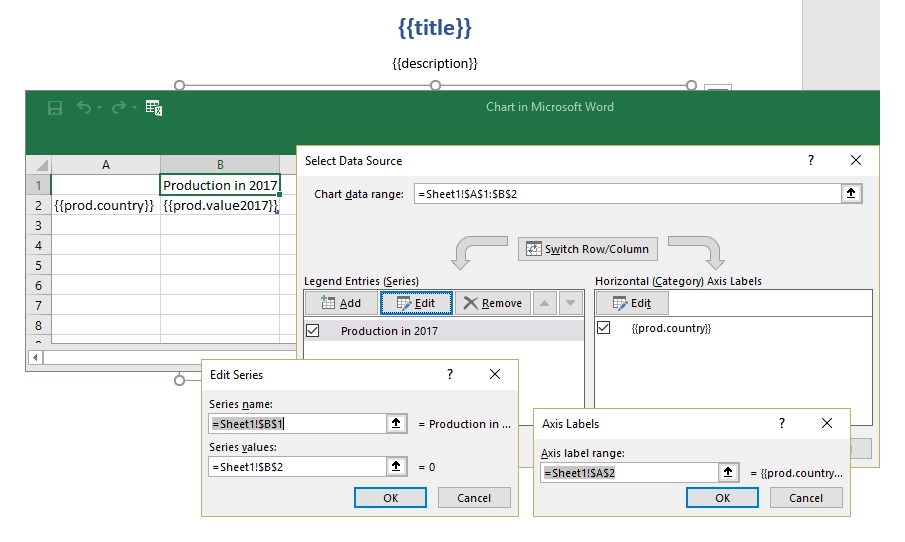Collapse dialog via Axis label range button
The height and width of the screenshot is (542, 905).
coord(728,473)
